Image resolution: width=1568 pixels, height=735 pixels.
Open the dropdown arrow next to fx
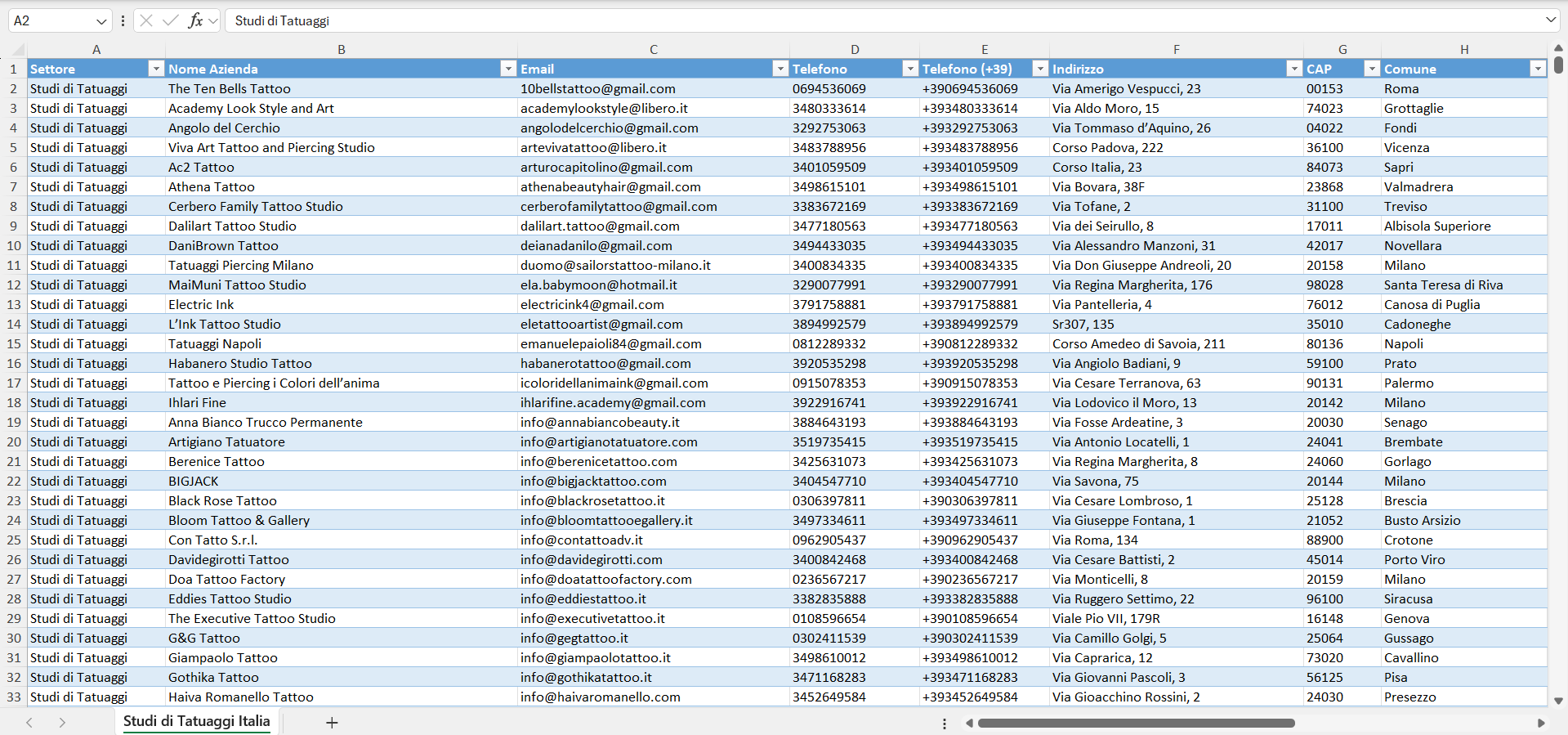213,21
